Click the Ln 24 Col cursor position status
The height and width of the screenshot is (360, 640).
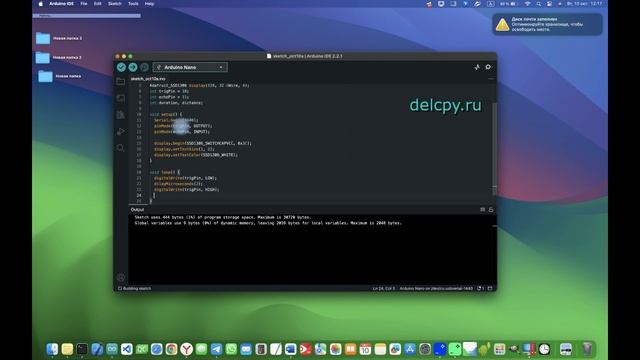click(384, 288)
